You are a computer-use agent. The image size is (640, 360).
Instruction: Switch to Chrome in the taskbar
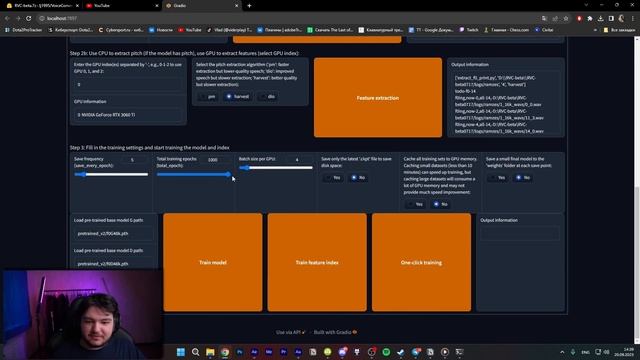[225, 352]
